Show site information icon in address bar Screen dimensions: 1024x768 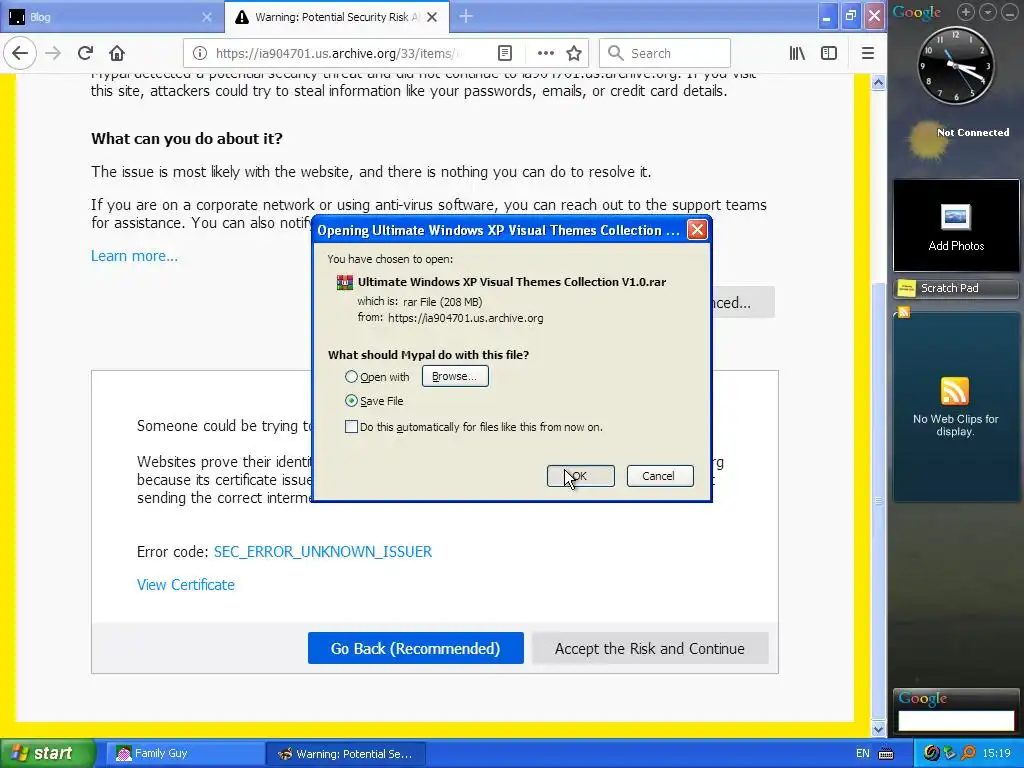point(200,53)
